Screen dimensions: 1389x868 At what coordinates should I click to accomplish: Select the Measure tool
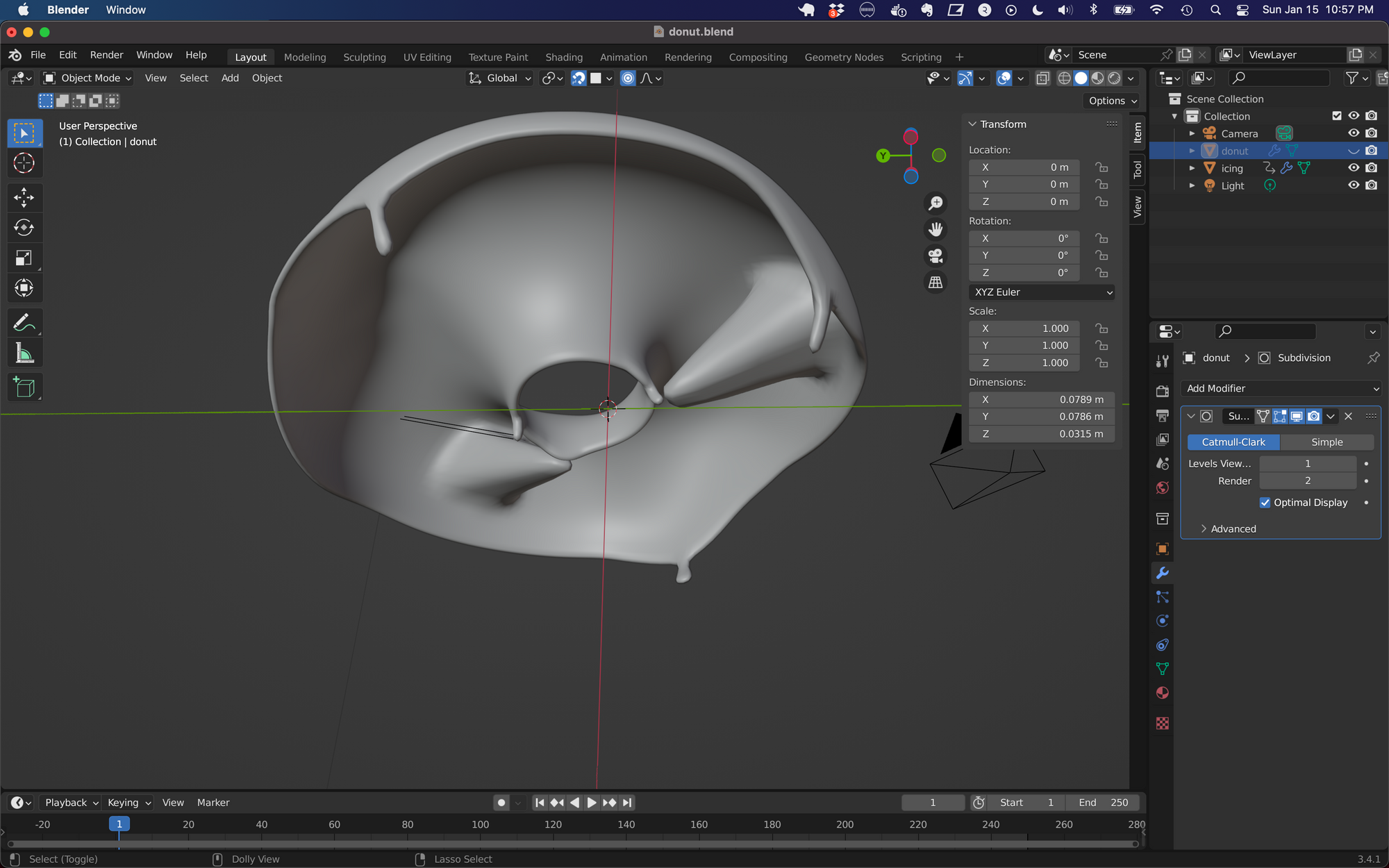tap(24, 353)
